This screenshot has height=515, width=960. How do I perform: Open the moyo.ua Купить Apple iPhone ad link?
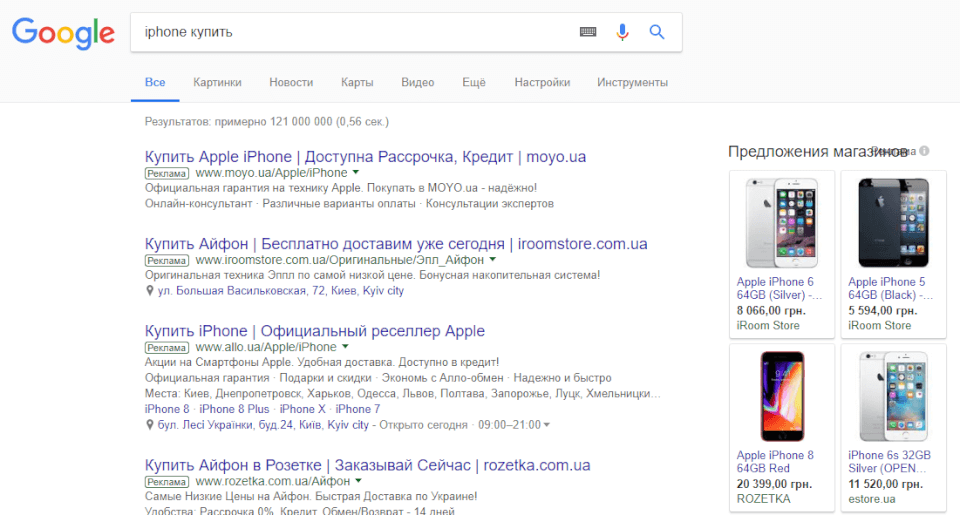pos(365,157)
